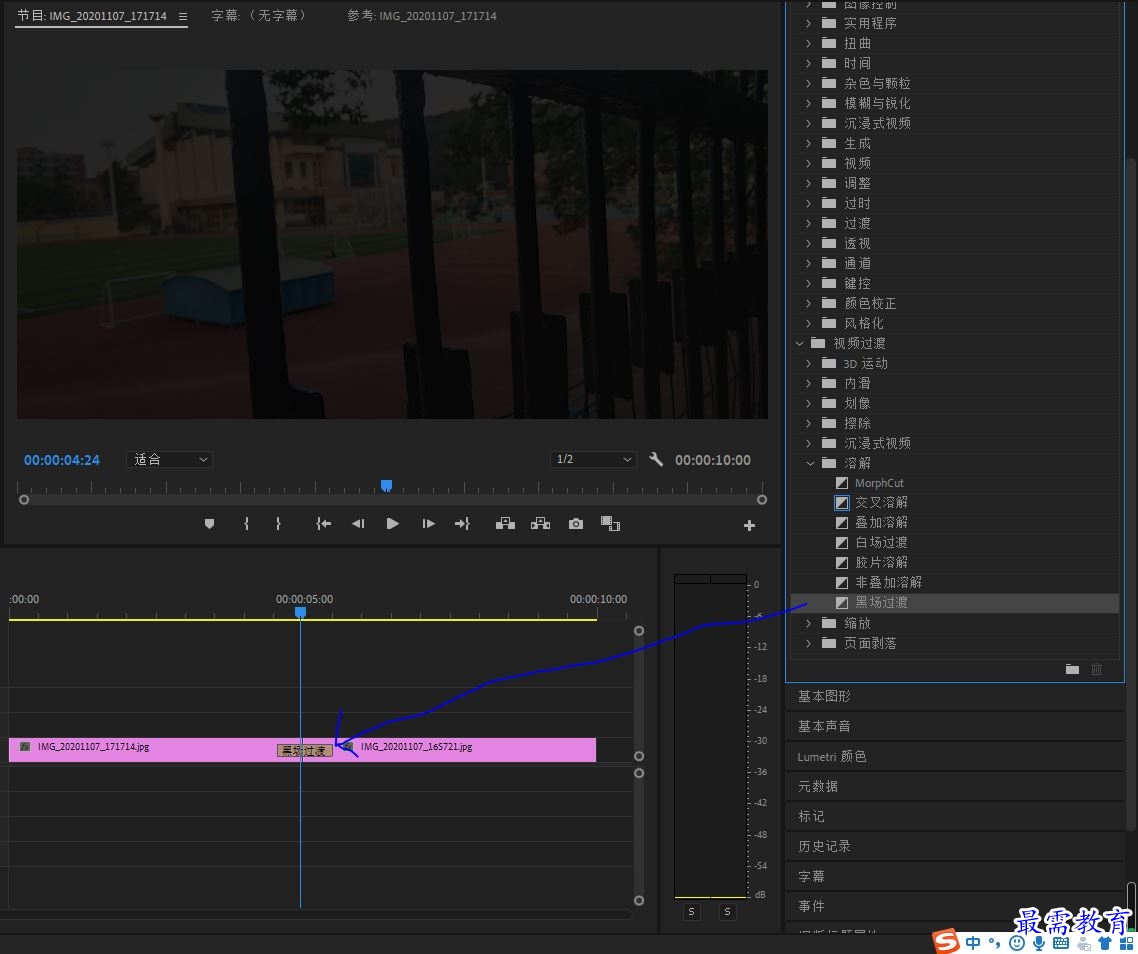Switch to the 参考 IMG_20201107_171714 tab
Image resolution: width=1138 pixels, height=954 pixels.
[x=422, y=15]
